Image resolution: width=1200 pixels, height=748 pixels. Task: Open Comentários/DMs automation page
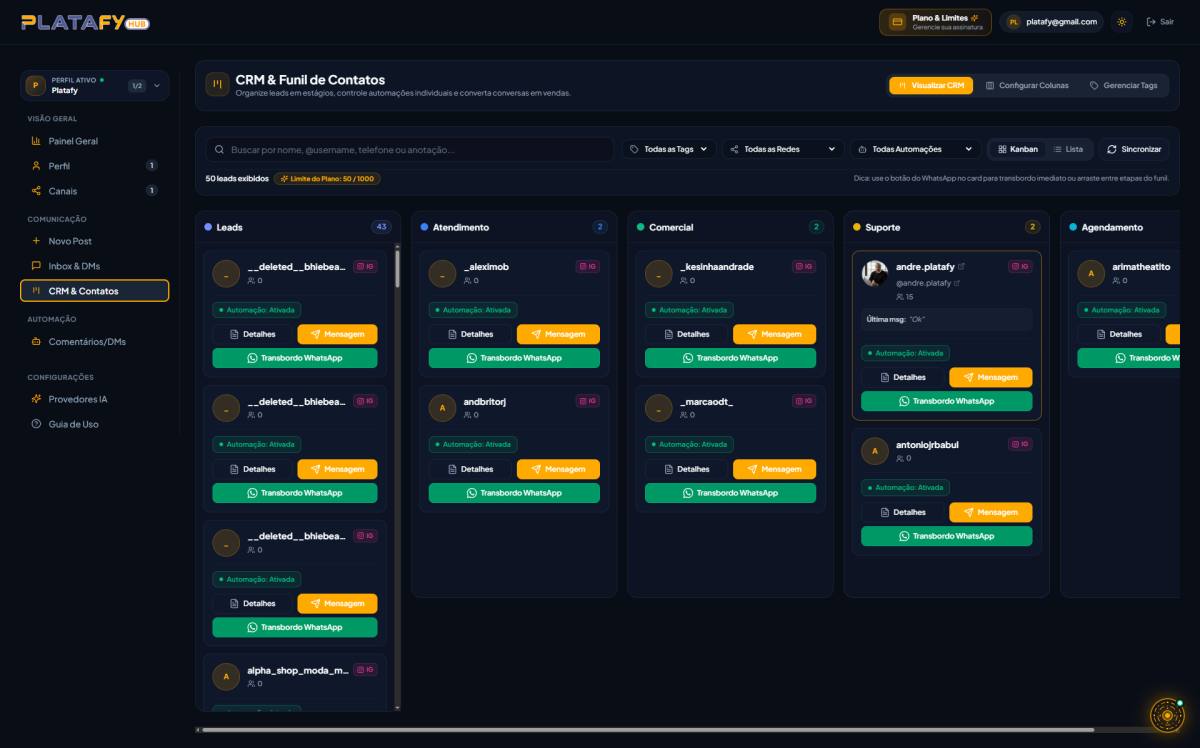click(x=95, y=341)
